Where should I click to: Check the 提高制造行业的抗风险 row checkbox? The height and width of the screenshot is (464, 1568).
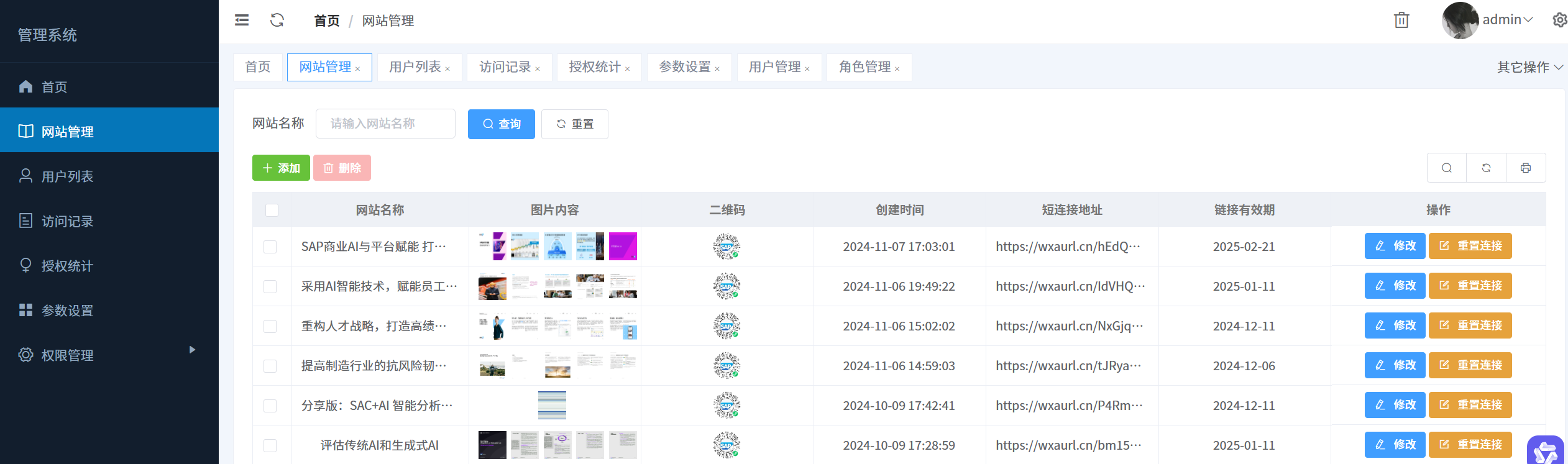pyautogui.click(x=270, y=366)
